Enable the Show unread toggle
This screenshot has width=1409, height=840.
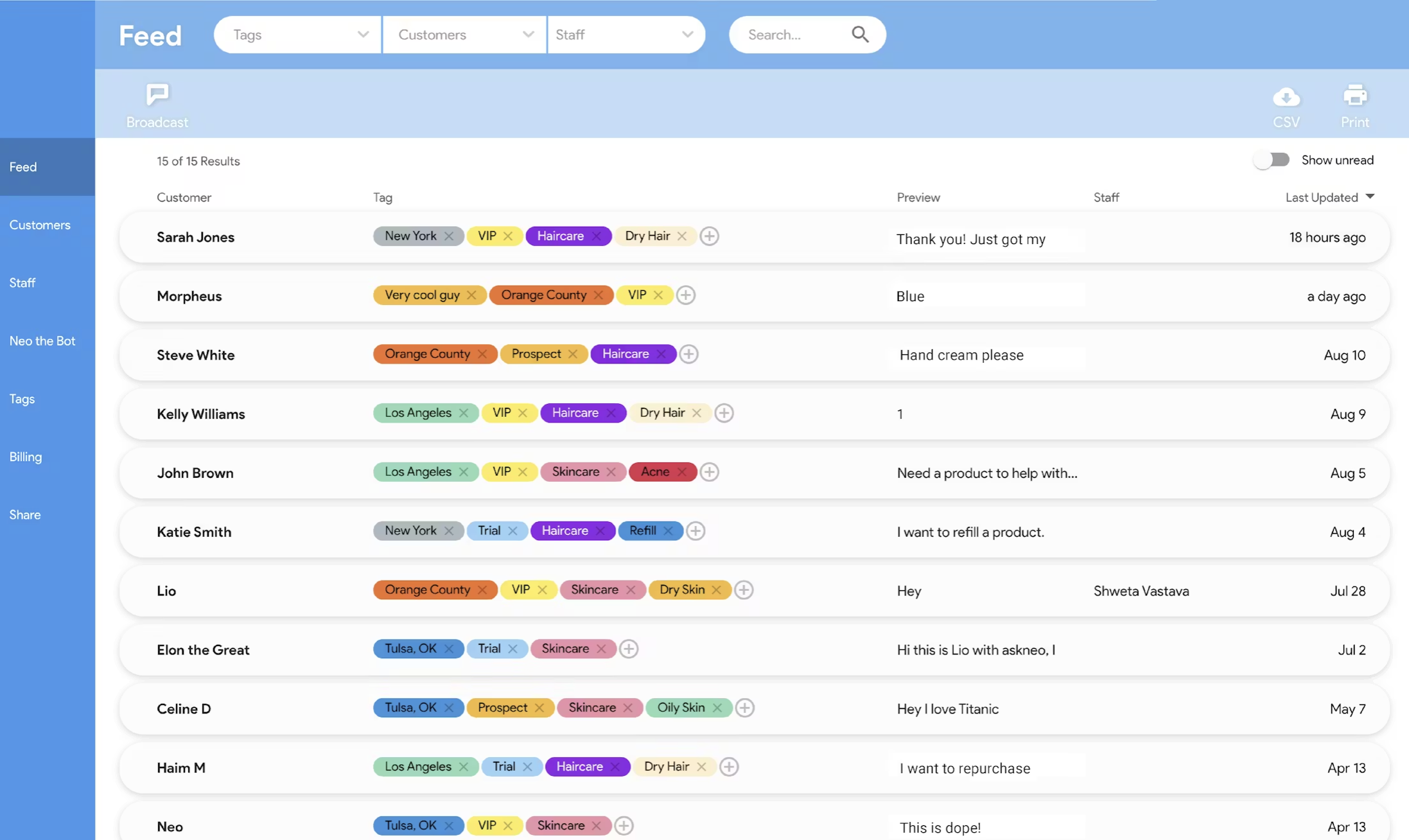click(1272, 159)
